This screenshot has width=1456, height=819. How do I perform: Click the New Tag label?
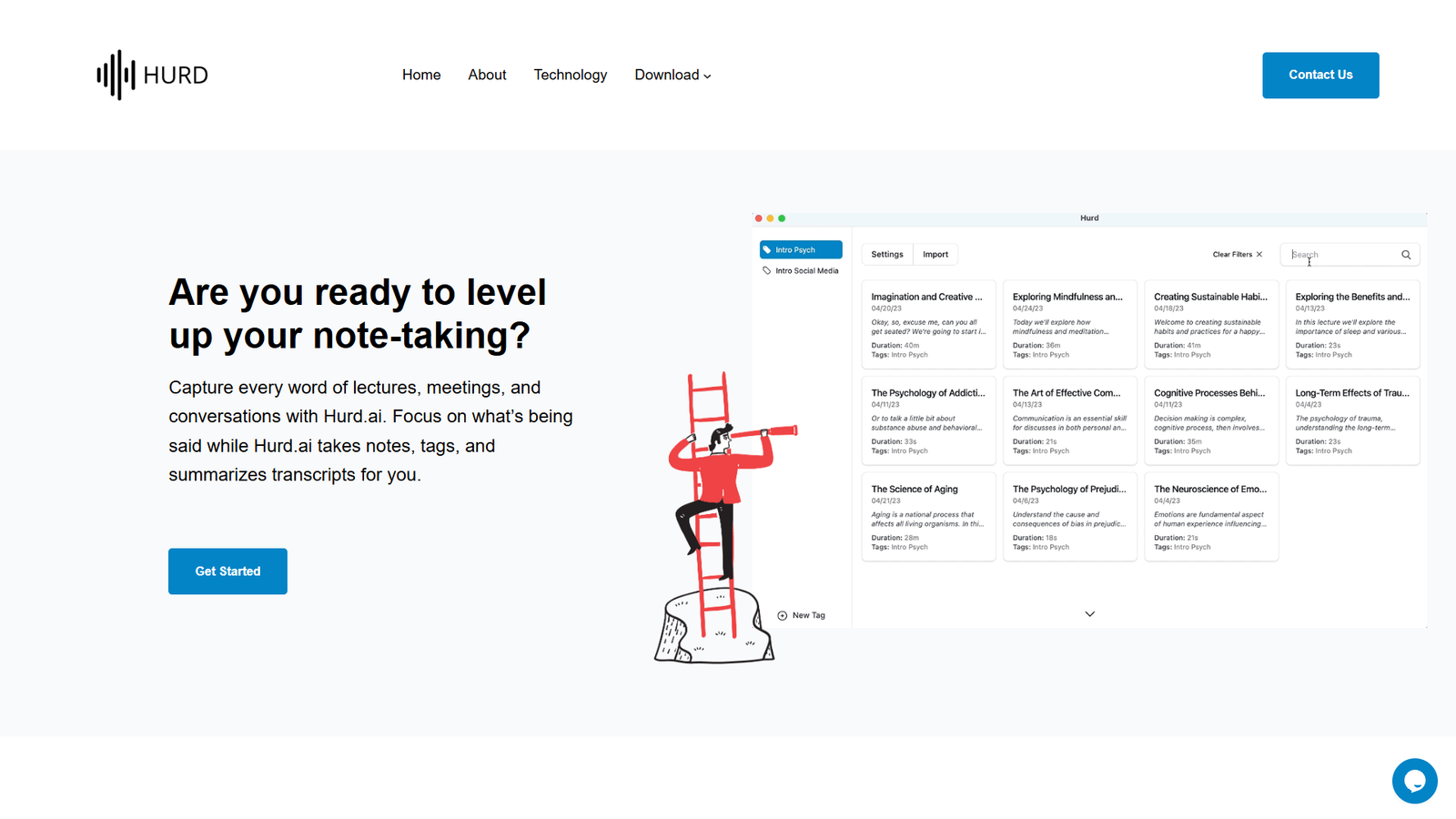coord(809,616)
